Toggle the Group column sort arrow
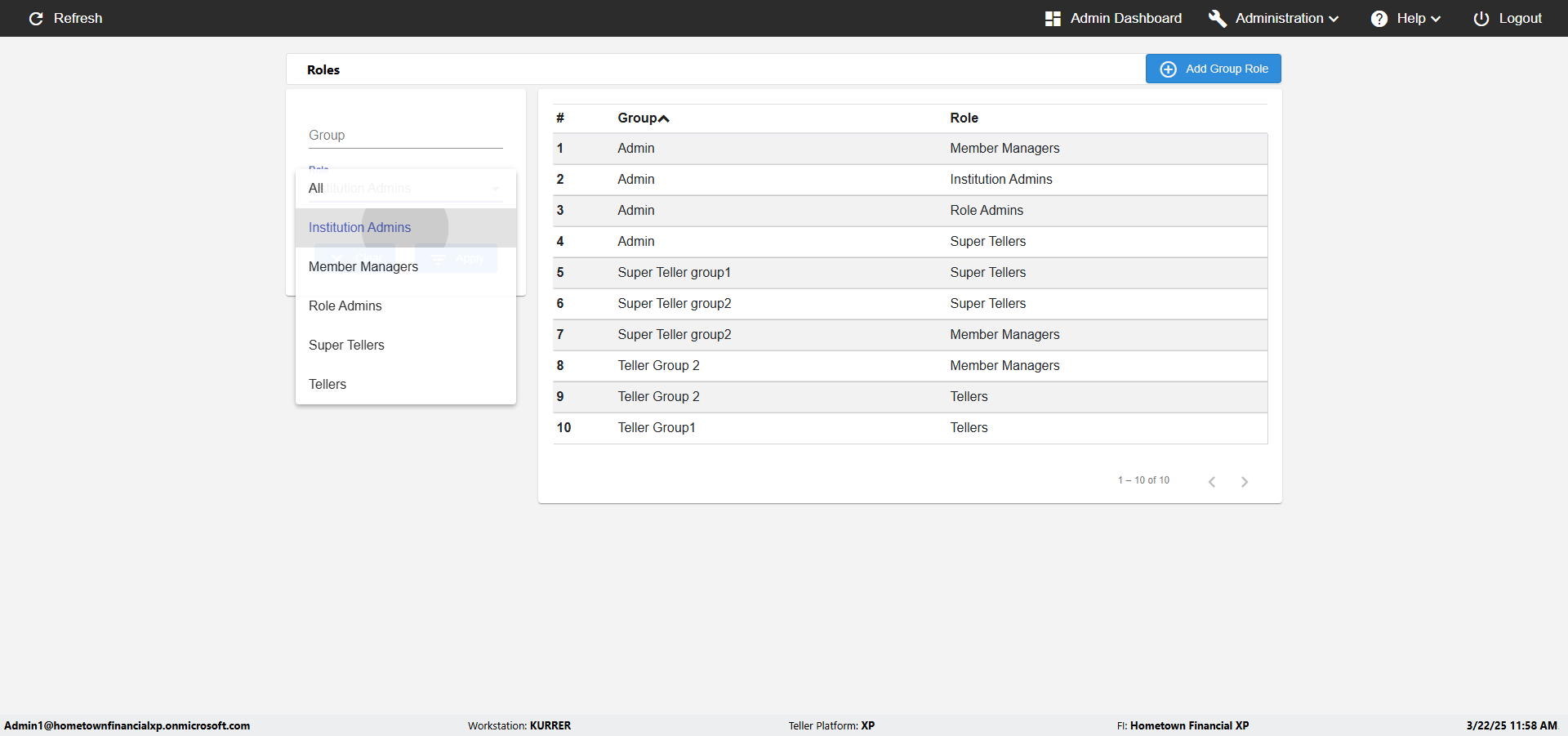Viewport: 1568px width, 736px height. 664,118
